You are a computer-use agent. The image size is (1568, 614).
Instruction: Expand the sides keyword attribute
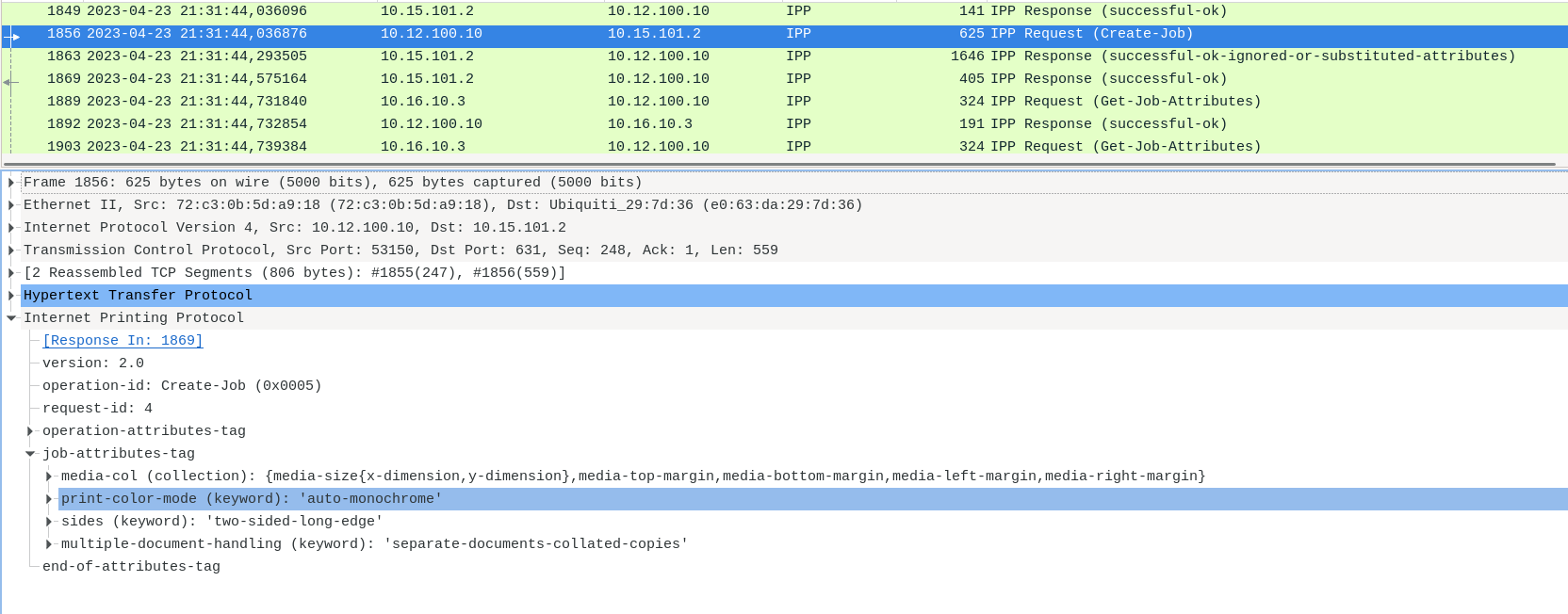[48, 521]
